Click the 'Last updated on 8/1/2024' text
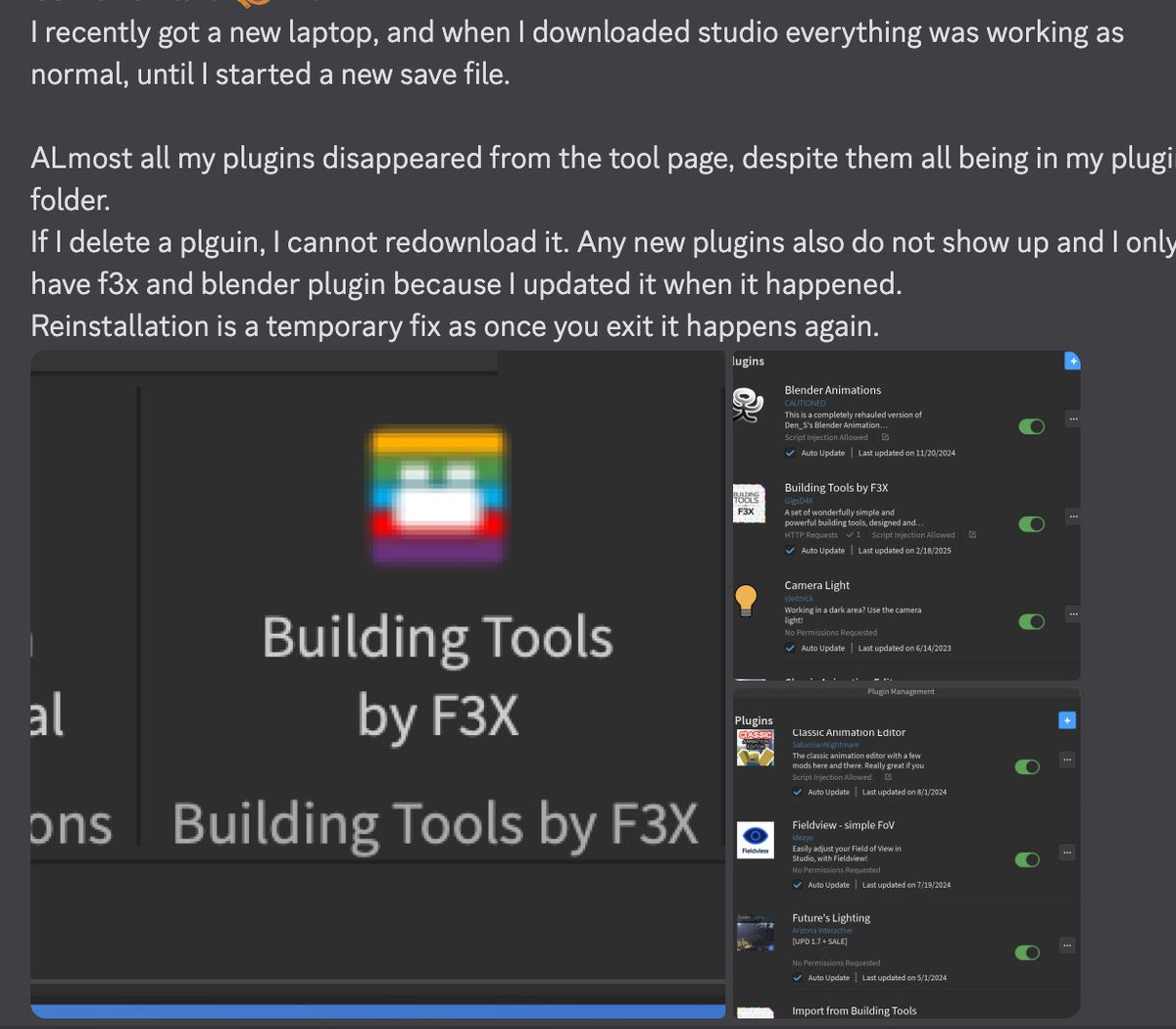1176x1029 pixels. pos(905,792)
